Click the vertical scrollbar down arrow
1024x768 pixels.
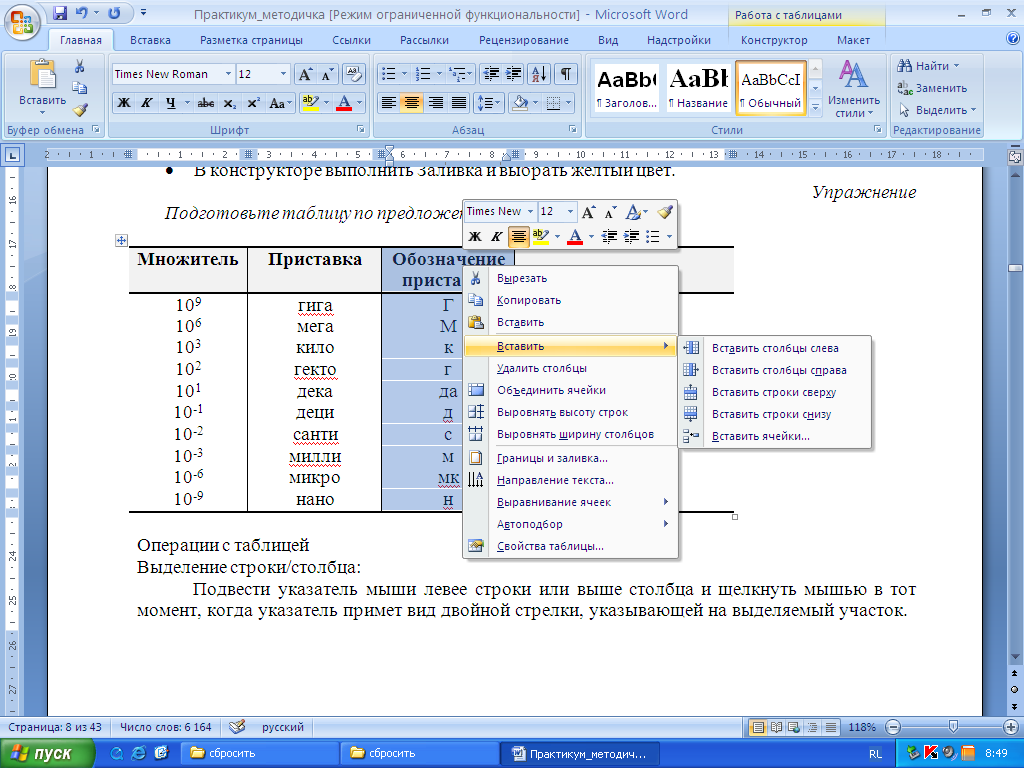tap(1014, 658)
